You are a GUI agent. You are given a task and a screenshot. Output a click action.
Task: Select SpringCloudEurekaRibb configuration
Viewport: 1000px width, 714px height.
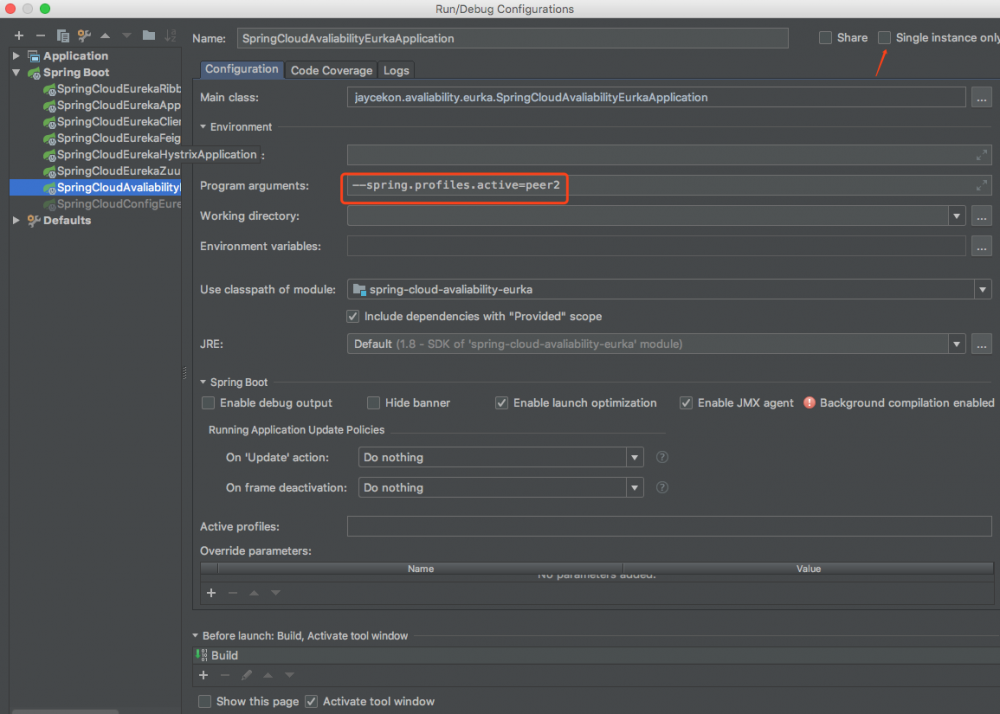[112, 89]
